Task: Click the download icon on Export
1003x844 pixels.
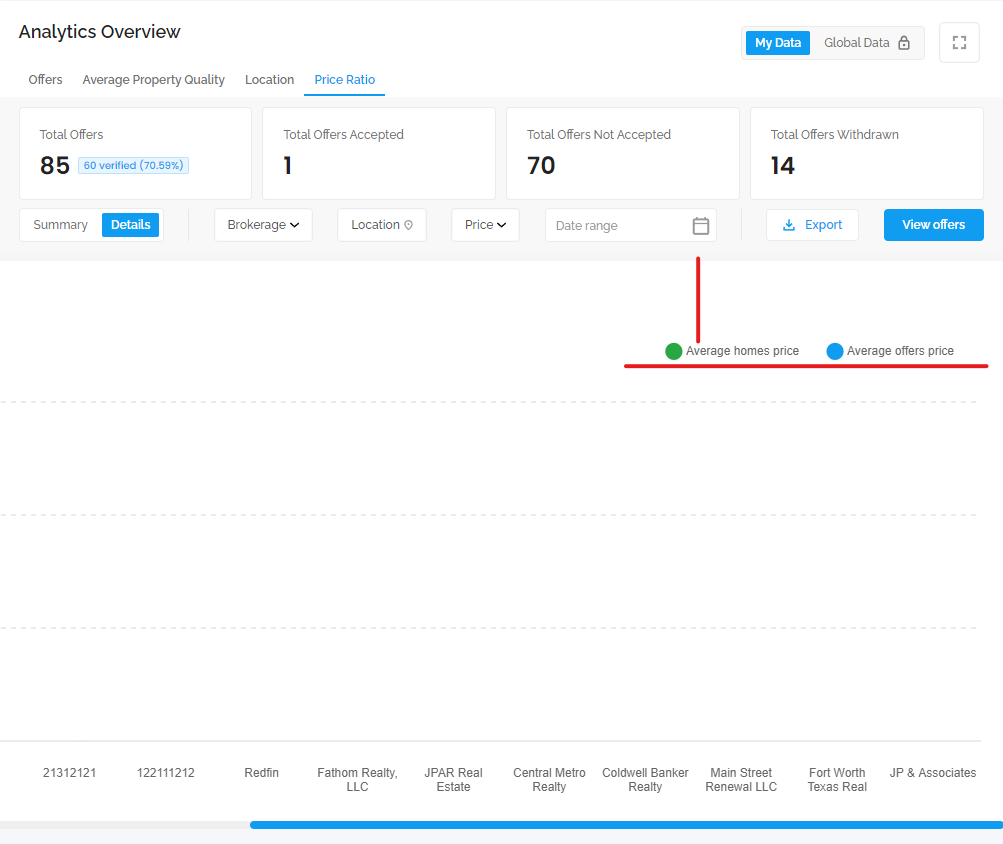Action: tap(789, 225)
